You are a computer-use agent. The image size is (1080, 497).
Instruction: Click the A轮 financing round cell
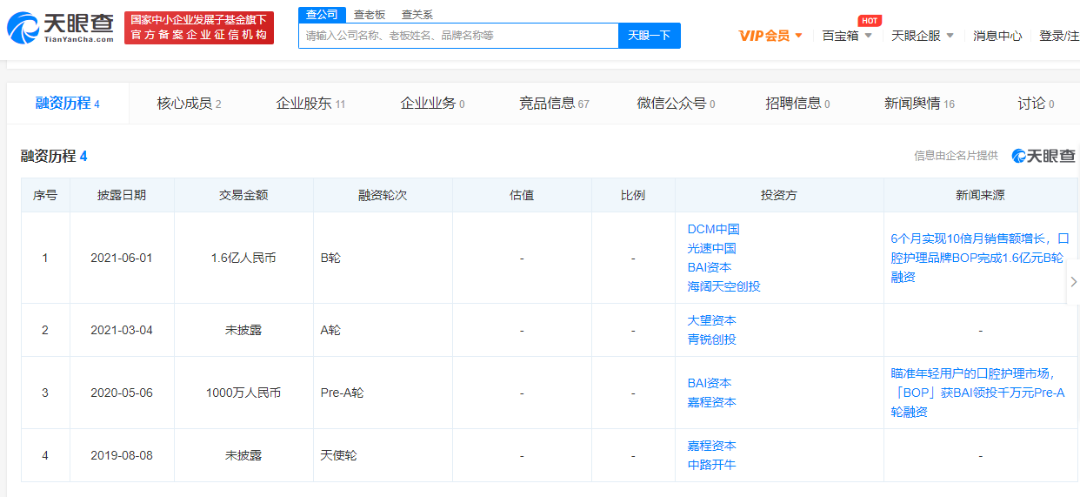pos(383,330)
